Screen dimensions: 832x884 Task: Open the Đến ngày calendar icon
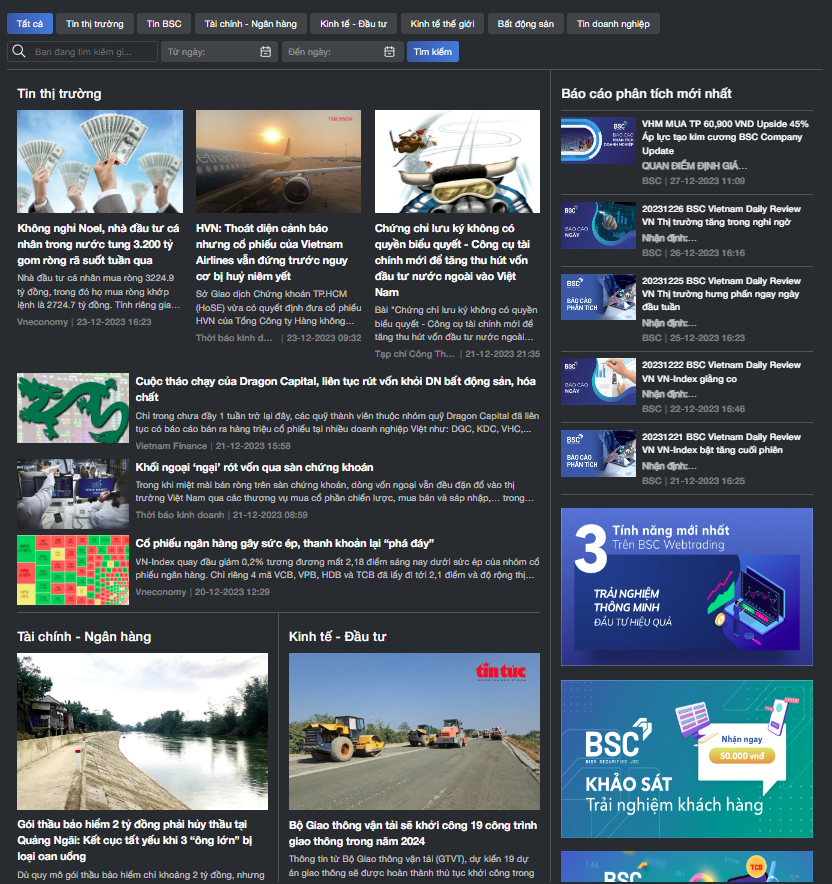(x=389, y=52)
